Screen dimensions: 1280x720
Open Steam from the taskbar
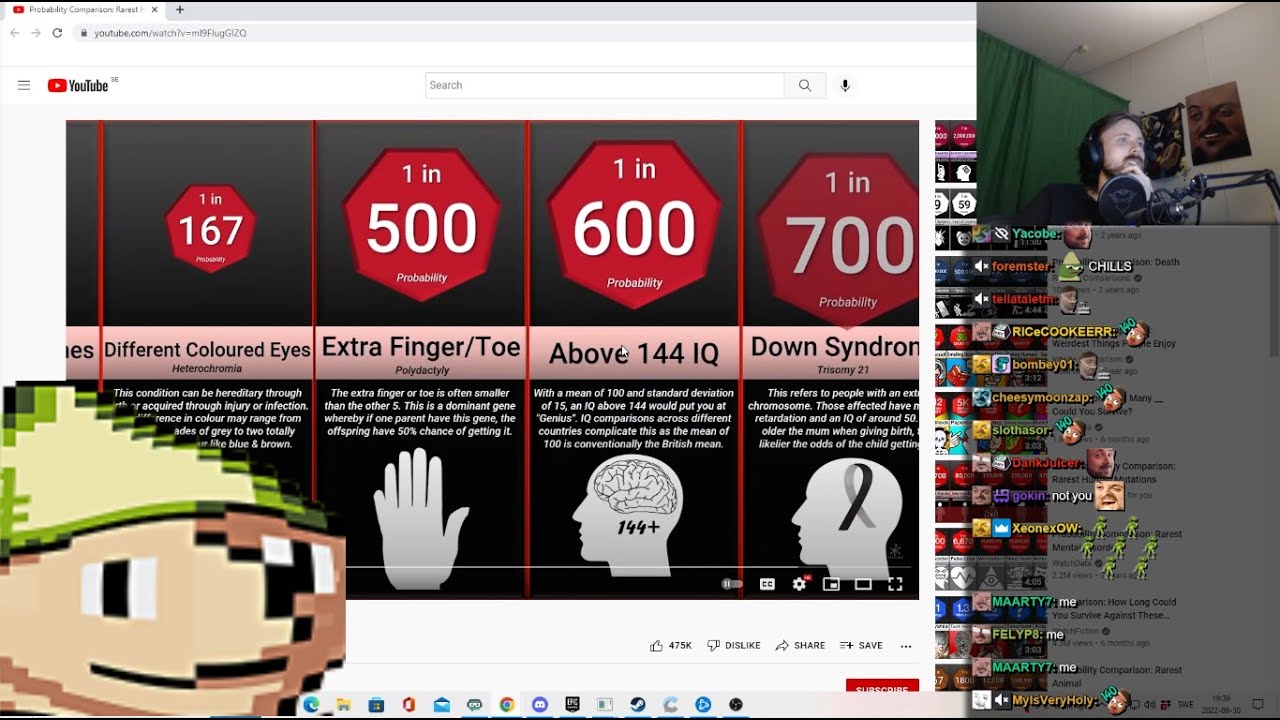pos(637,705)
